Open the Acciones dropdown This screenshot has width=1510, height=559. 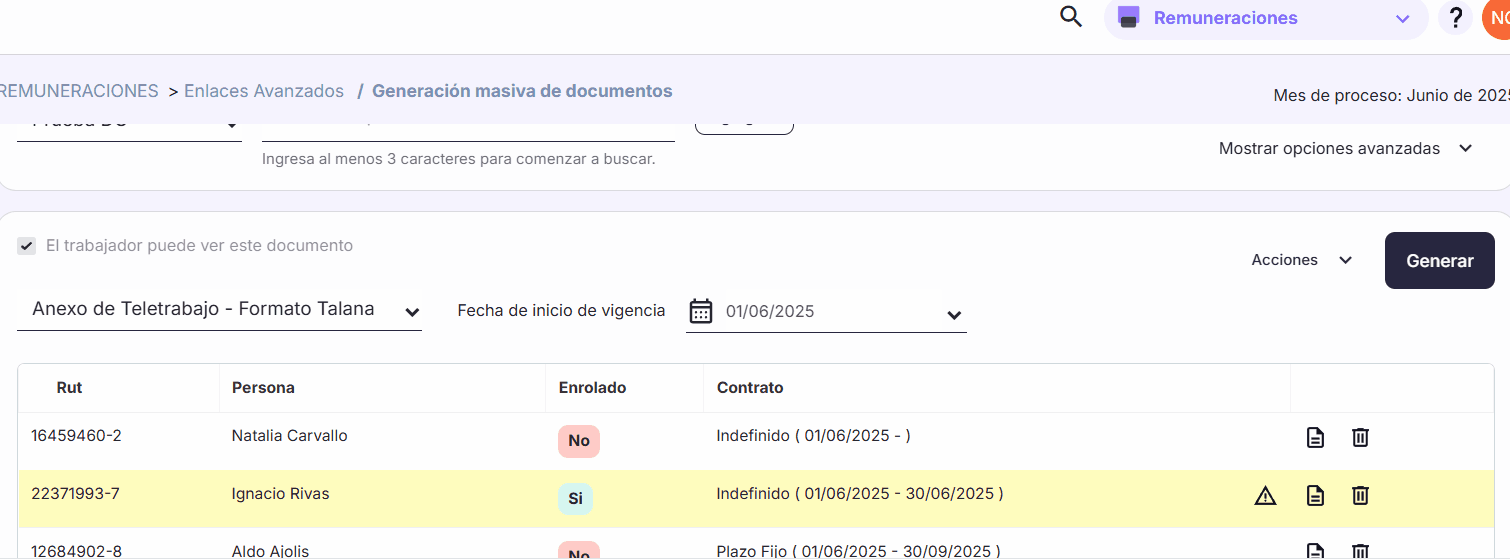(x=1302, y=260)
